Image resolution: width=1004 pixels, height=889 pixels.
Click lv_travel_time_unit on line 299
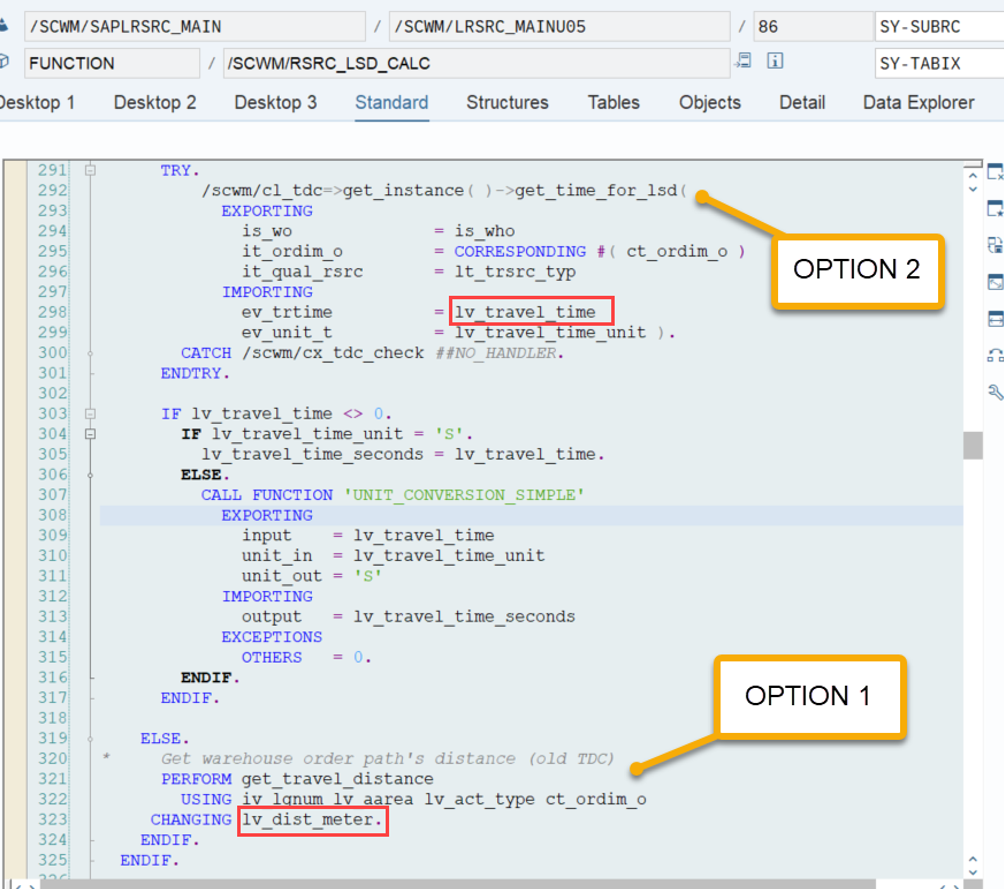[x=550, y=333]
